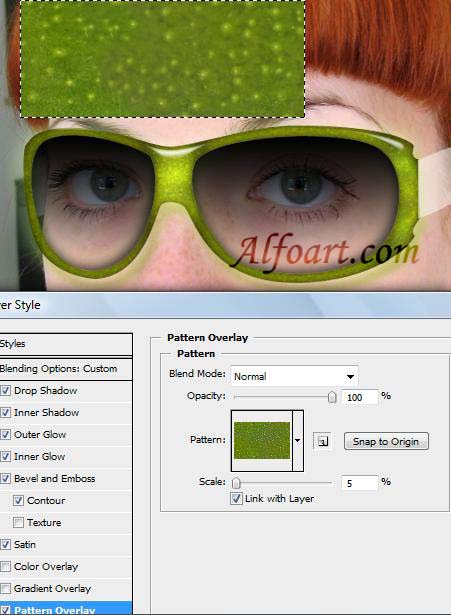Select the Texture effect row
Viewport: 451px width, 615px height.
point(66,522)
